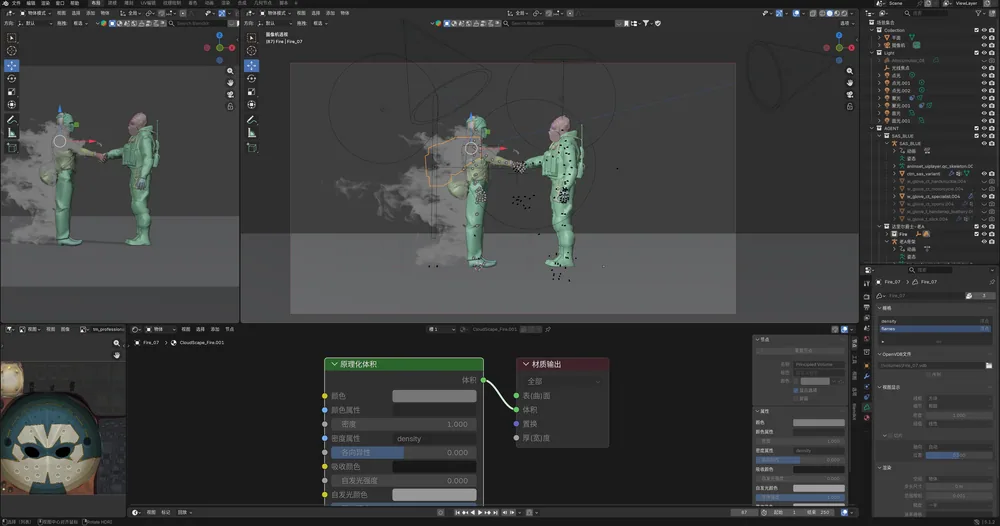
Task: Click the 各向异性 slider on 原理化体积 node
Action: click(x=404, y=453)
